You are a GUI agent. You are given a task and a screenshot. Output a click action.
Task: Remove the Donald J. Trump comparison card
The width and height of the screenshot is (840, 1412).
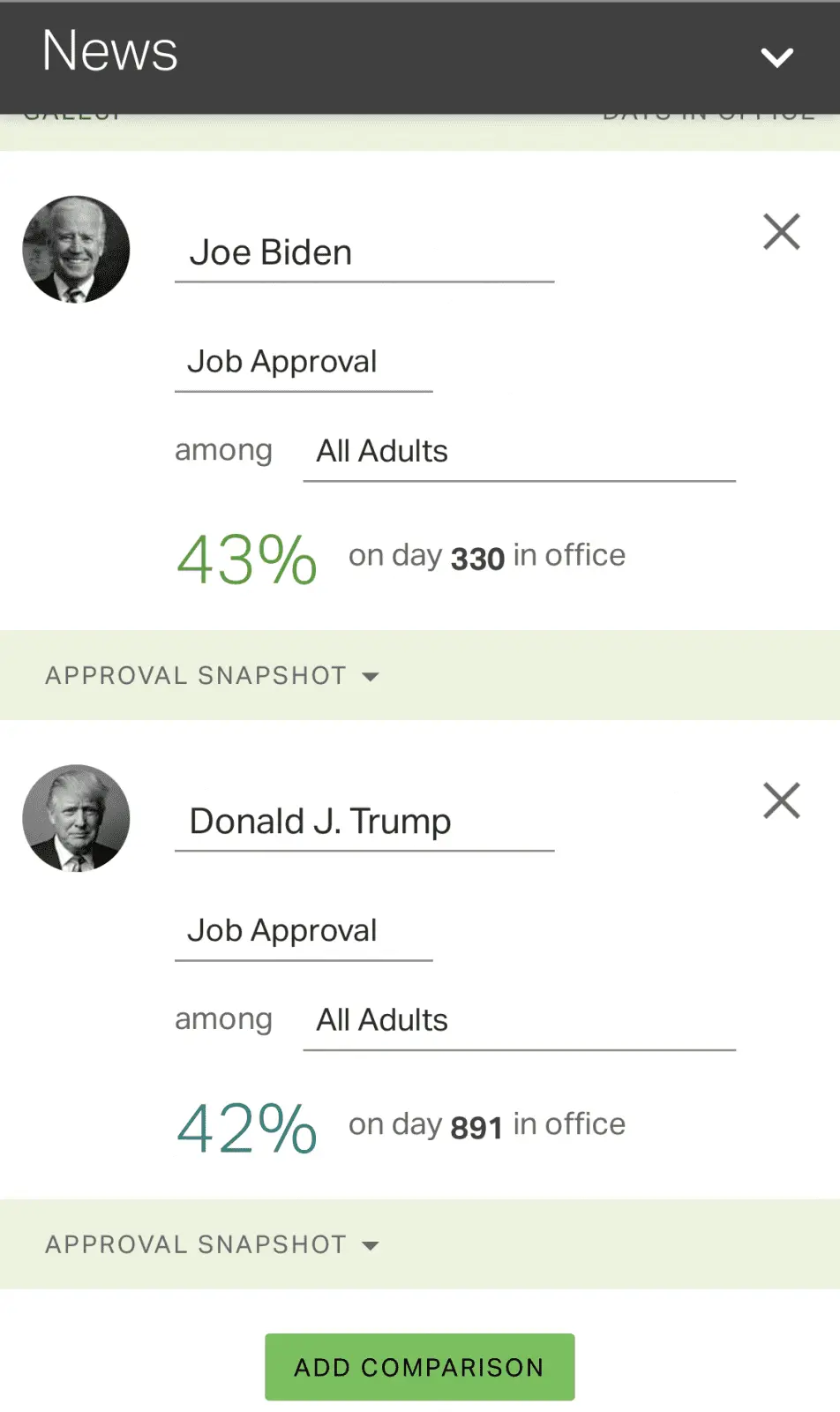[x=781, y=801]
